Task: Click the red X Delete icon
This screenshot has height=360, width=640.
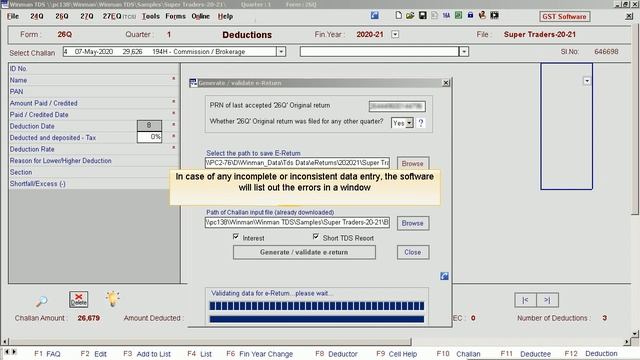Action: (78, 300)
